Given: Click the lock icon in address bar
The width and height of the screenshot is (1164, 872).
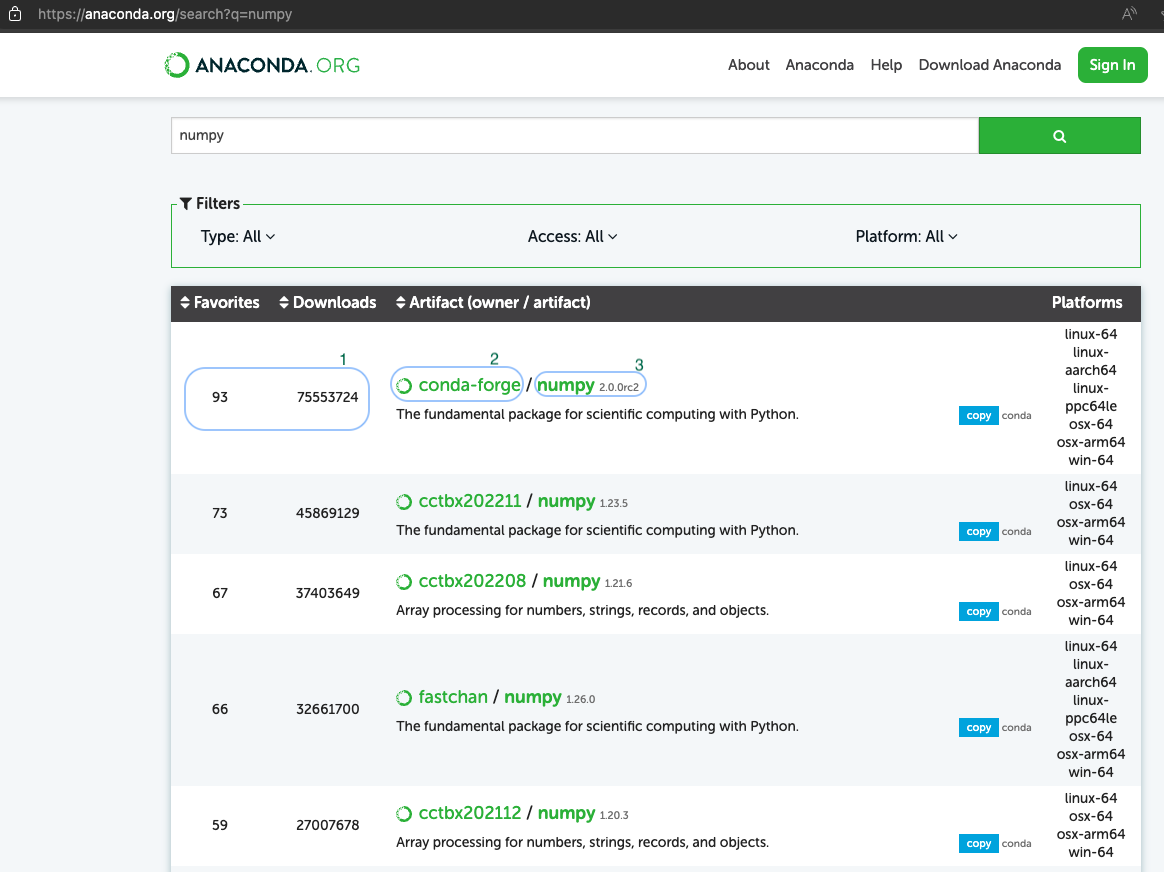Looking at the screenshot, I should [15, 14].
